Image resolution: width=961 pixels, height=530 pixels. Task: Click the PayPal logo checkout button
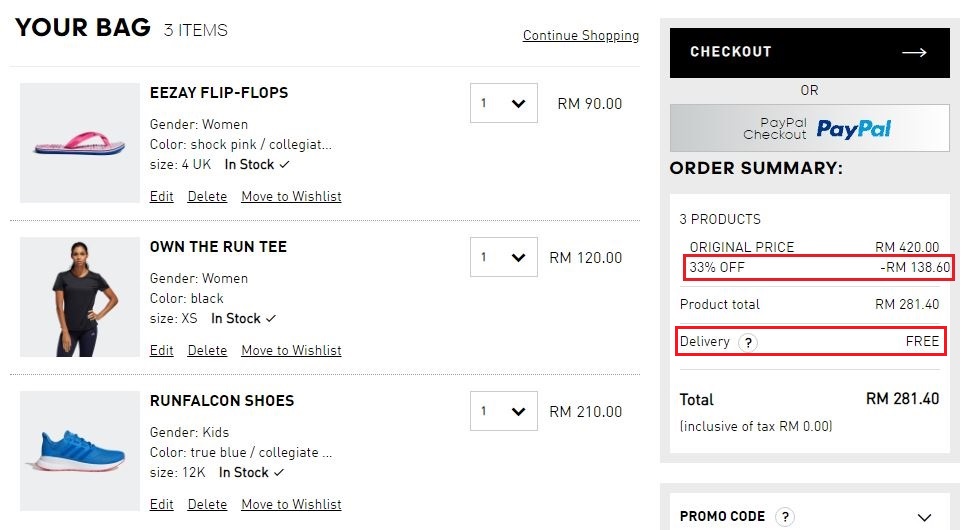click(809, 128)
